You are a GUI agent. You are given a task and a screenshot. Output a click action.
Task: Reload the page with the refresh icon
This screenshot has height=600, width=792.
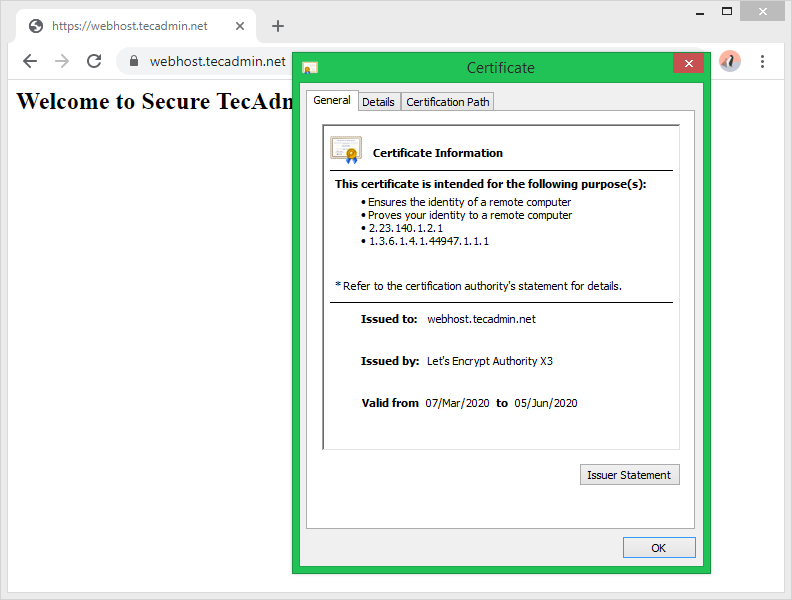(94, 61)
